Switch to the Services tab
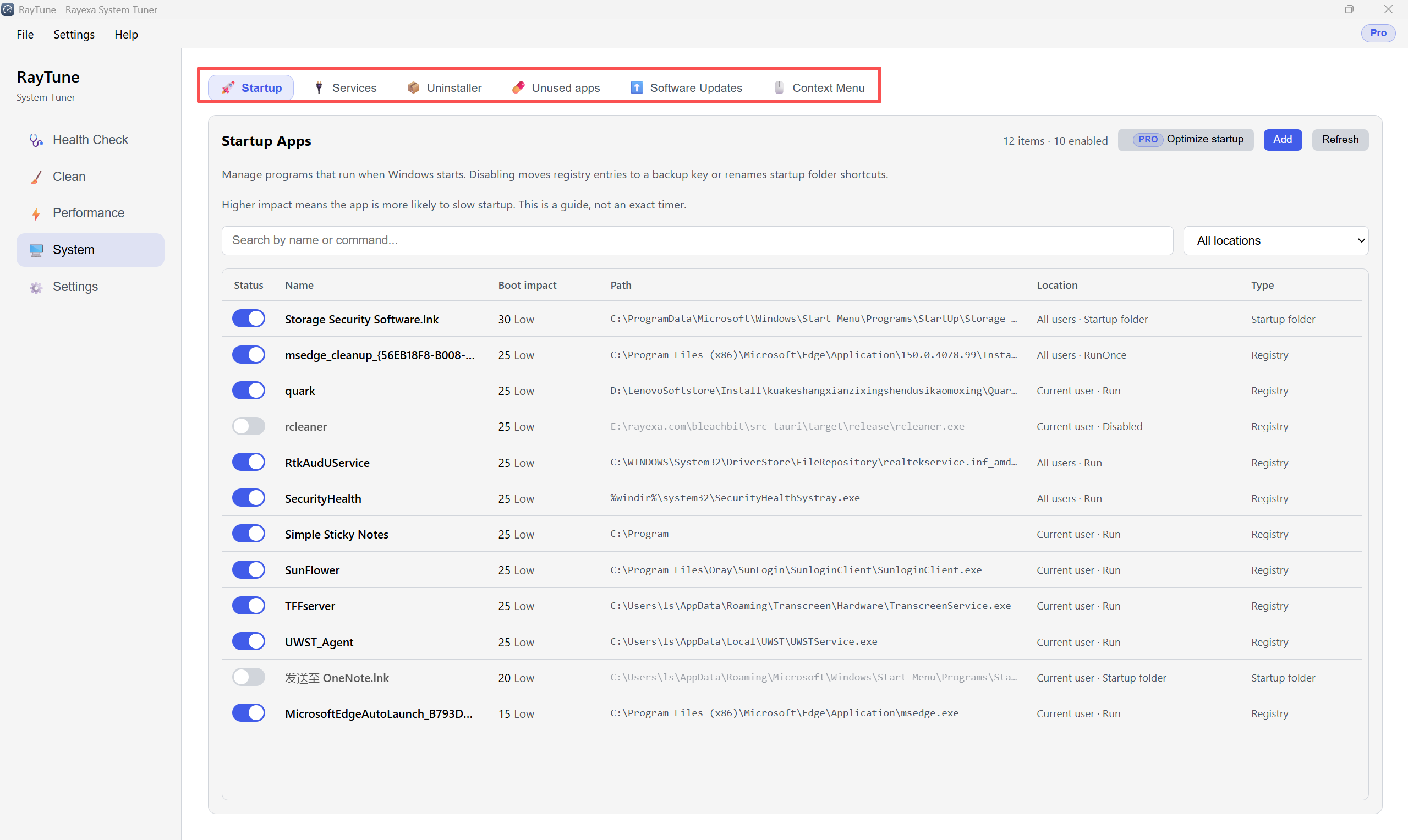The image size is (1408, 840). (x=346, y=87)
